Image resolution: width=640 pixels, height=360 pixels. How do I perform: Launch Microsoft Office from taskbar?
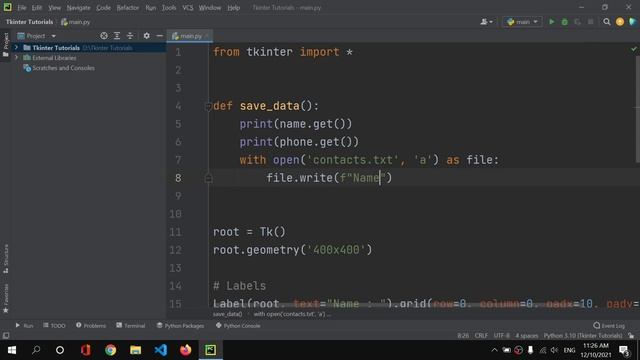tap(85, 350)
